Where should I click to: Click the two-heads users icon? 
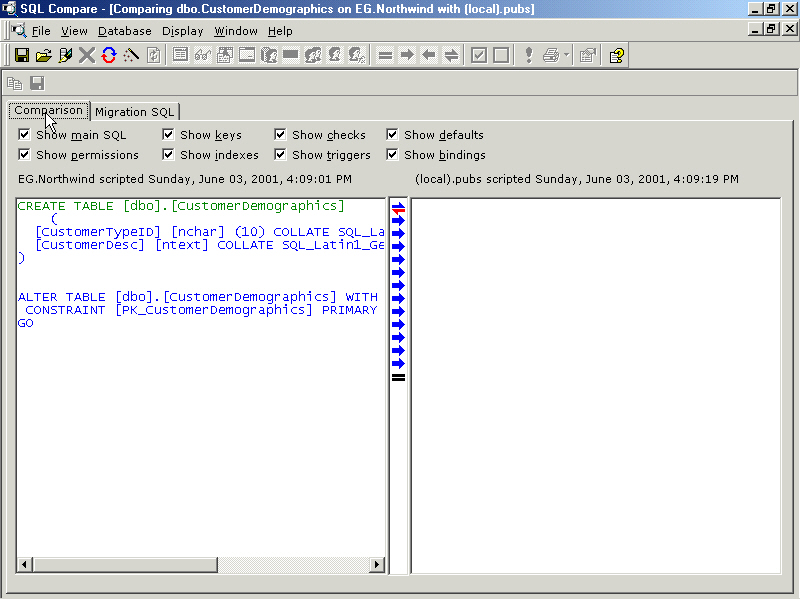tap(313, 55)
